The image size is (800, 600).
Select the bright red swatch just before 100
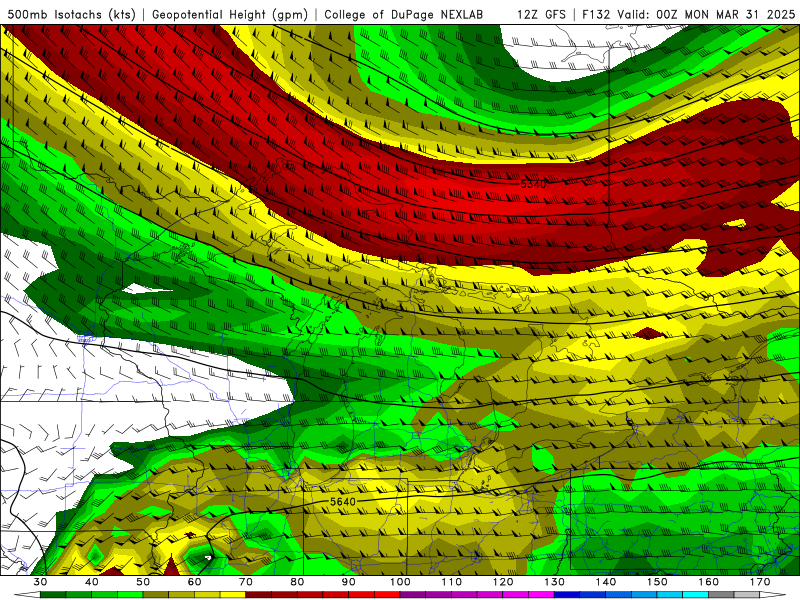click(x=387, y=595)
